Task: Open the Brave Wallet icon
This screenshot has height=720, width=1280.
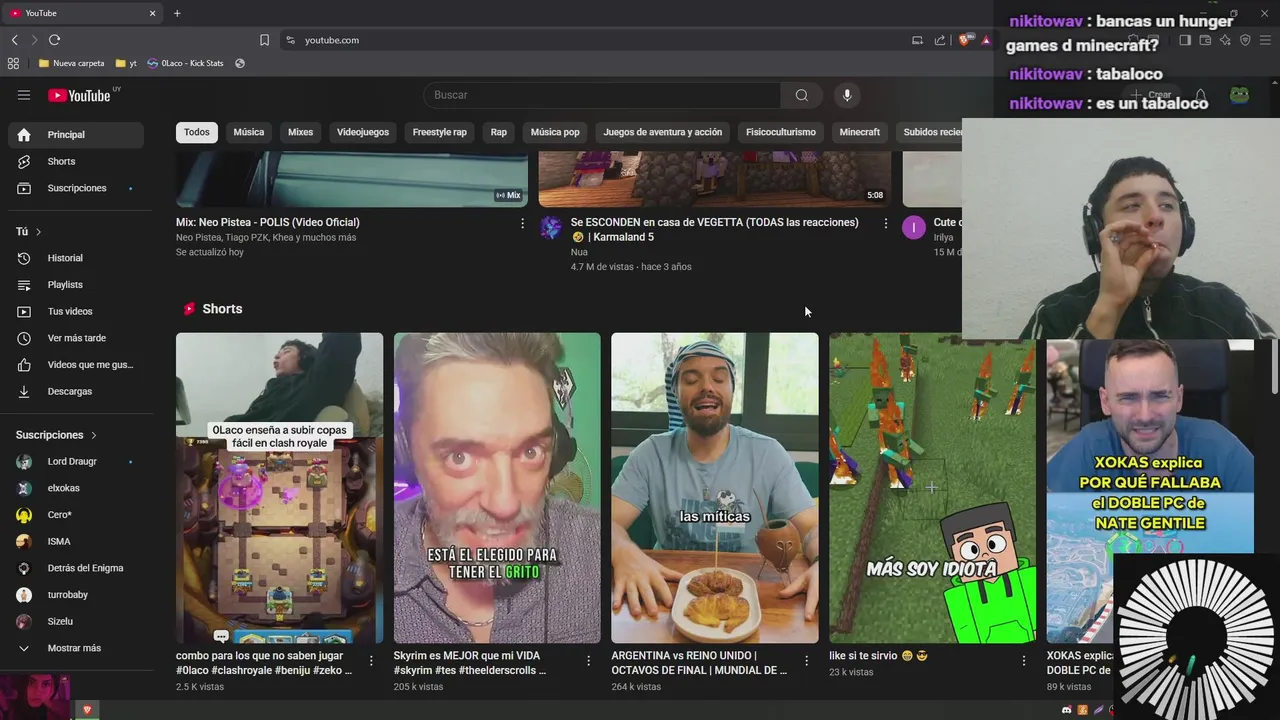Action: (x=1205, y=40)
